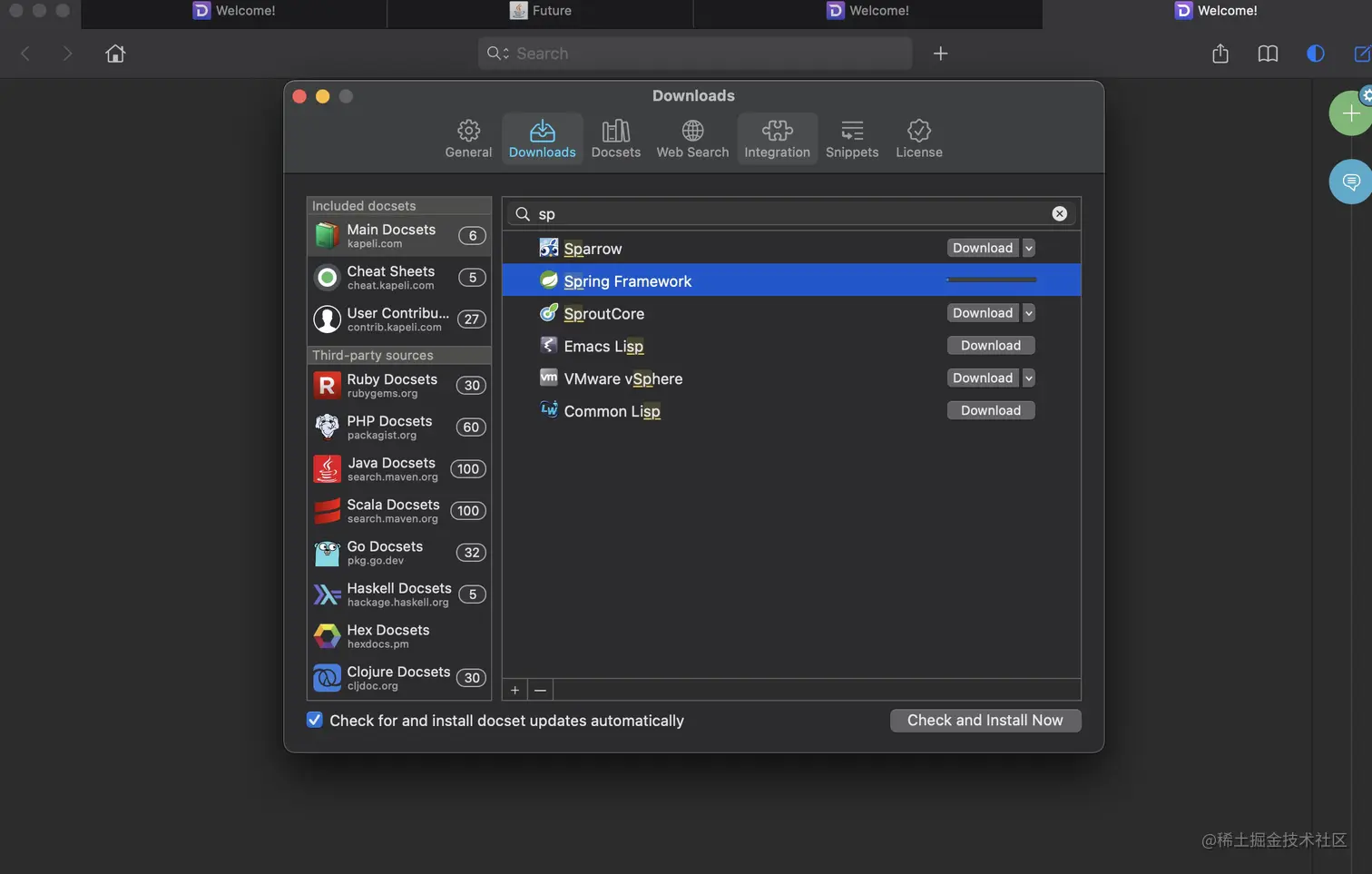
Task: Go back in Dash main window
Action: [x=25, y=54]
